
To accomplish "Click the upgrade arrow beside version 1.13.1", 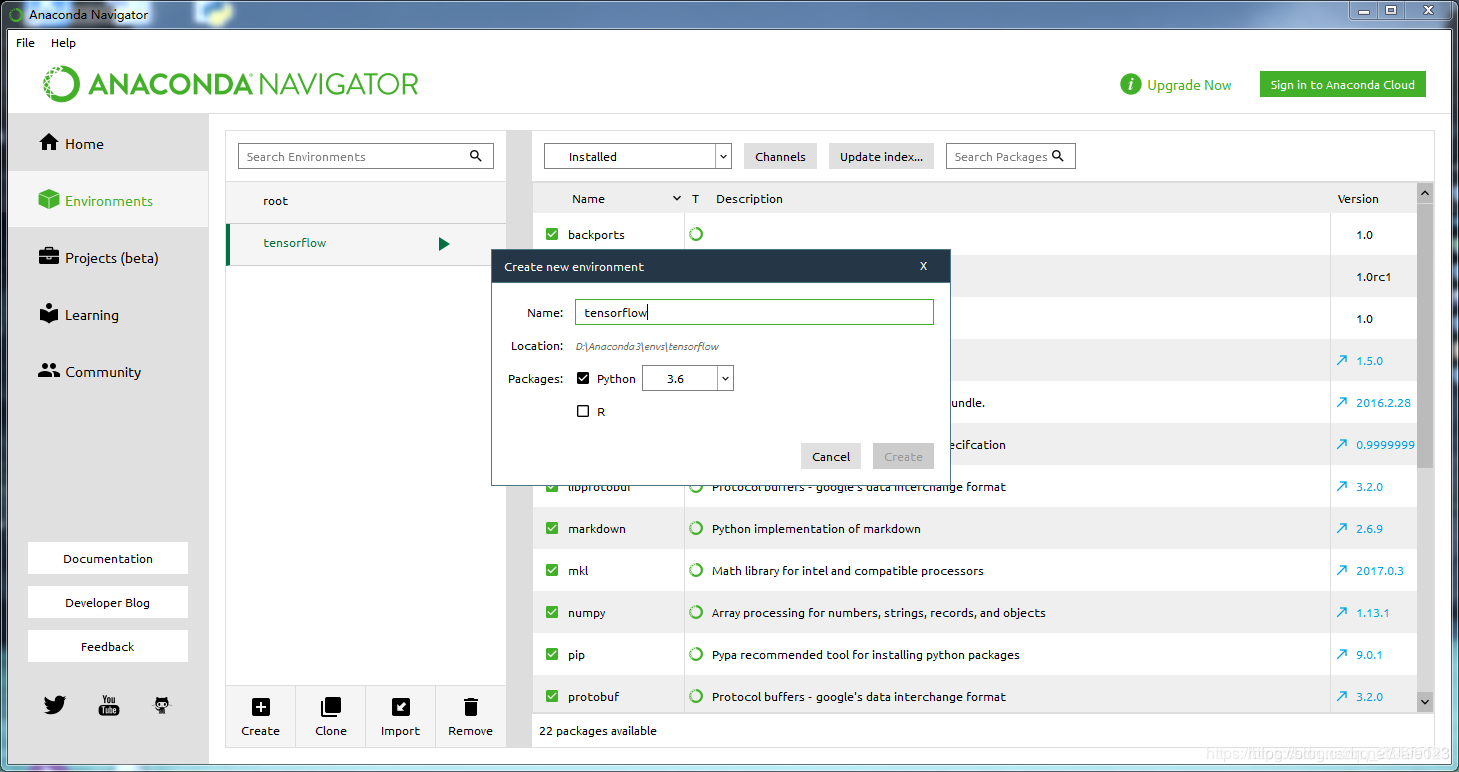I will click(1342, 612).
